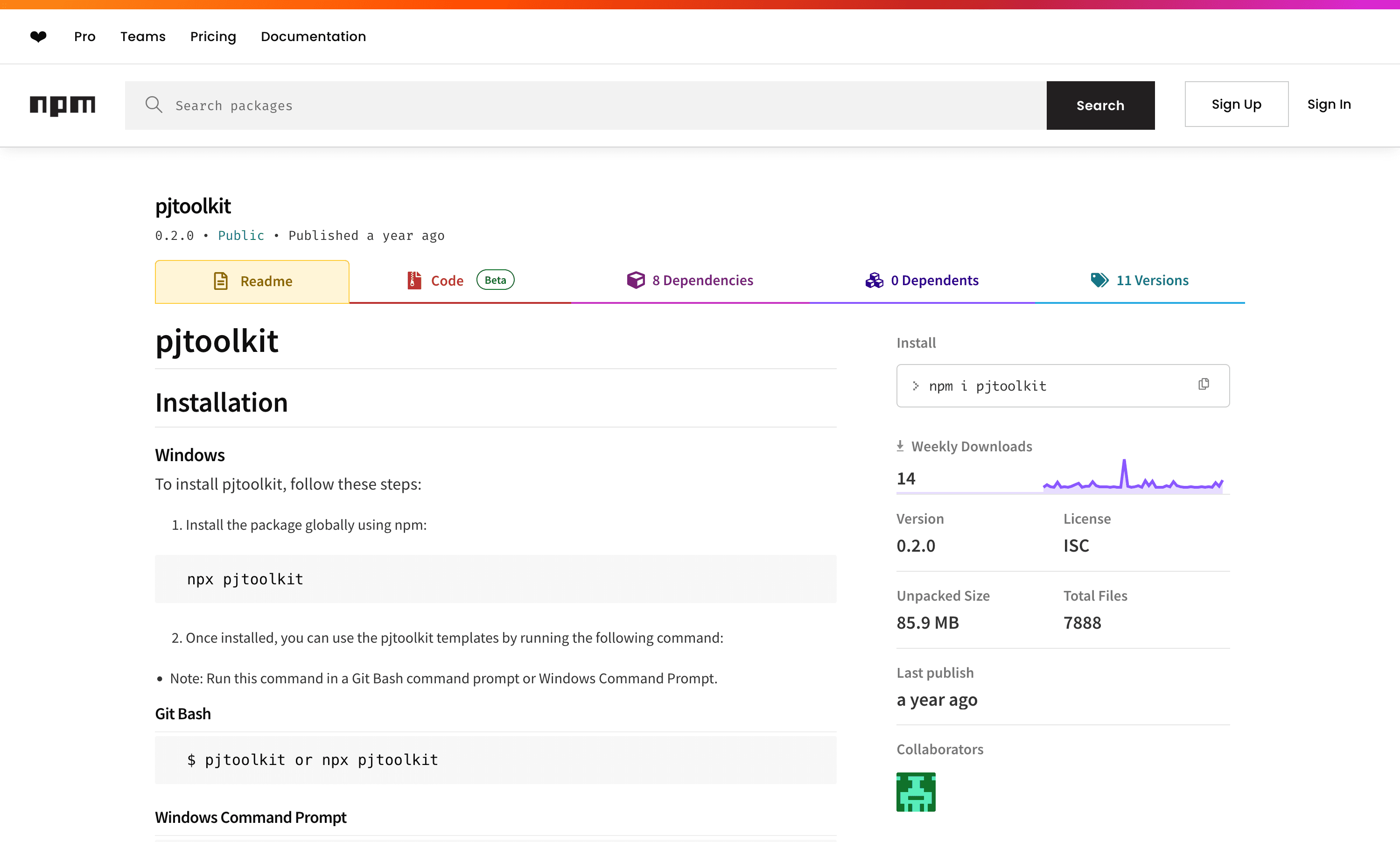
Task: Click the large pjtoolkit readme heading
Action: pyautogui.click(x=217, y=341)
